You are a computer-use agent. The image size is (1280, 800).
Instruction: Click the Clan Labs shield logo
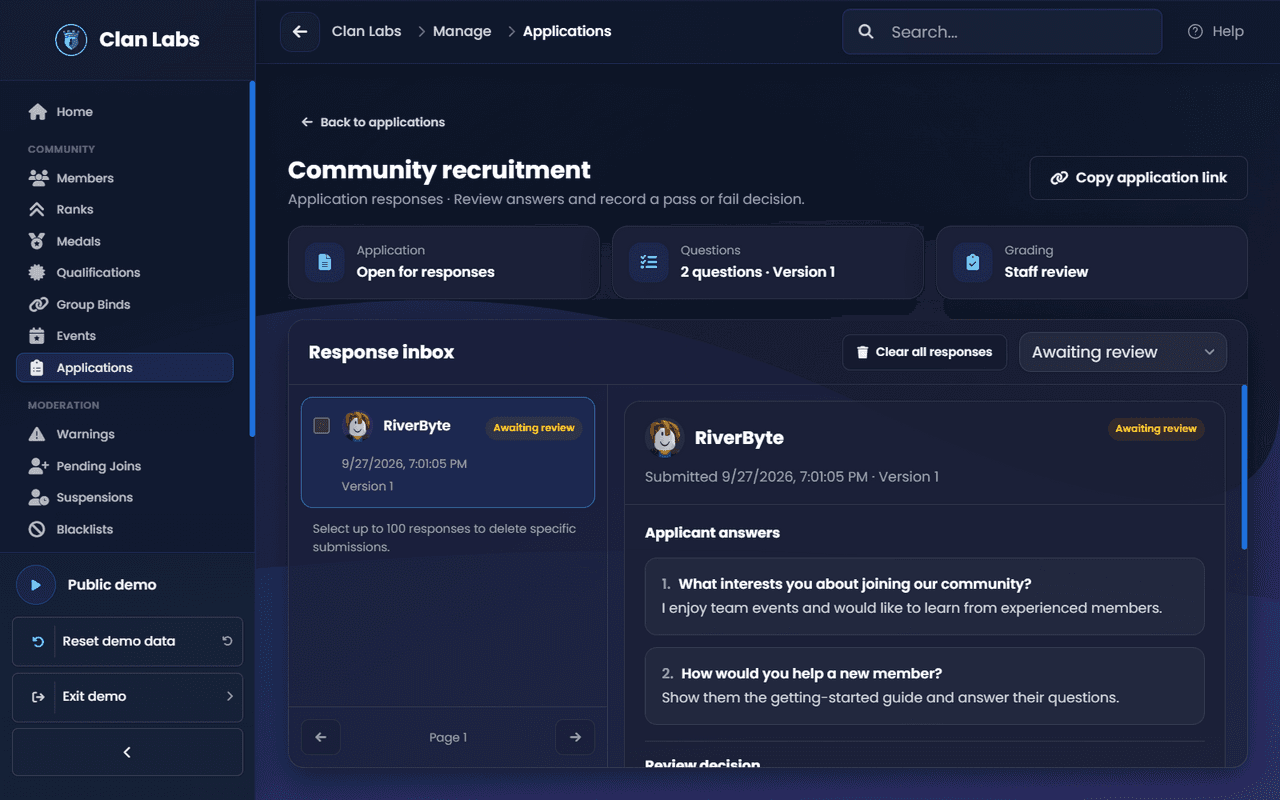tap(71, 40)
